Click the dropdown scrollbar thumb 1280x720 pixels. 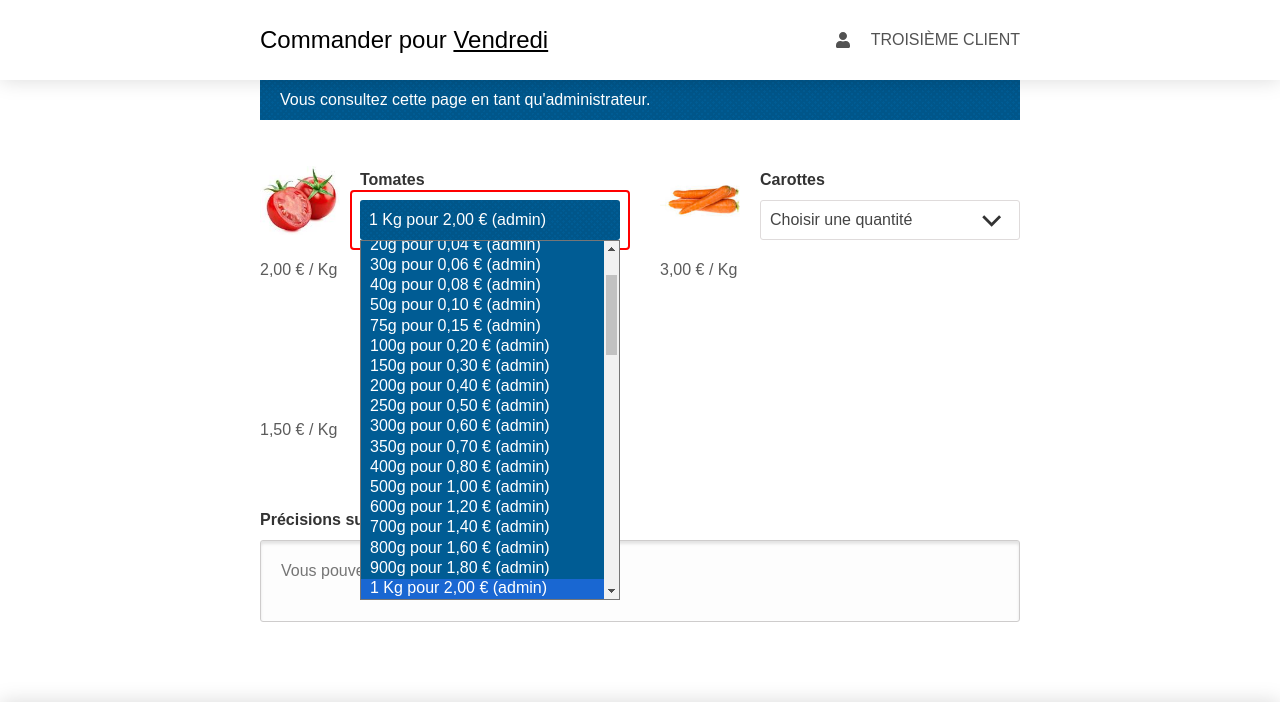611,315
